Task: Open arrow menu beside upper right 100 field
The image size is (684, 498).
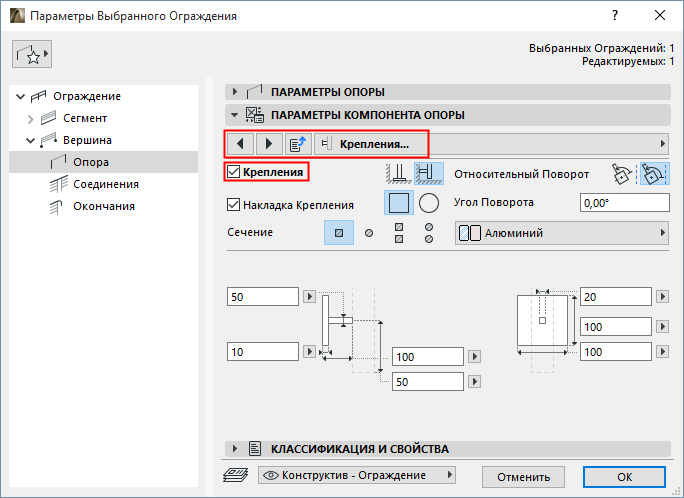Action: pyautogui.click(x=663, y=327)
